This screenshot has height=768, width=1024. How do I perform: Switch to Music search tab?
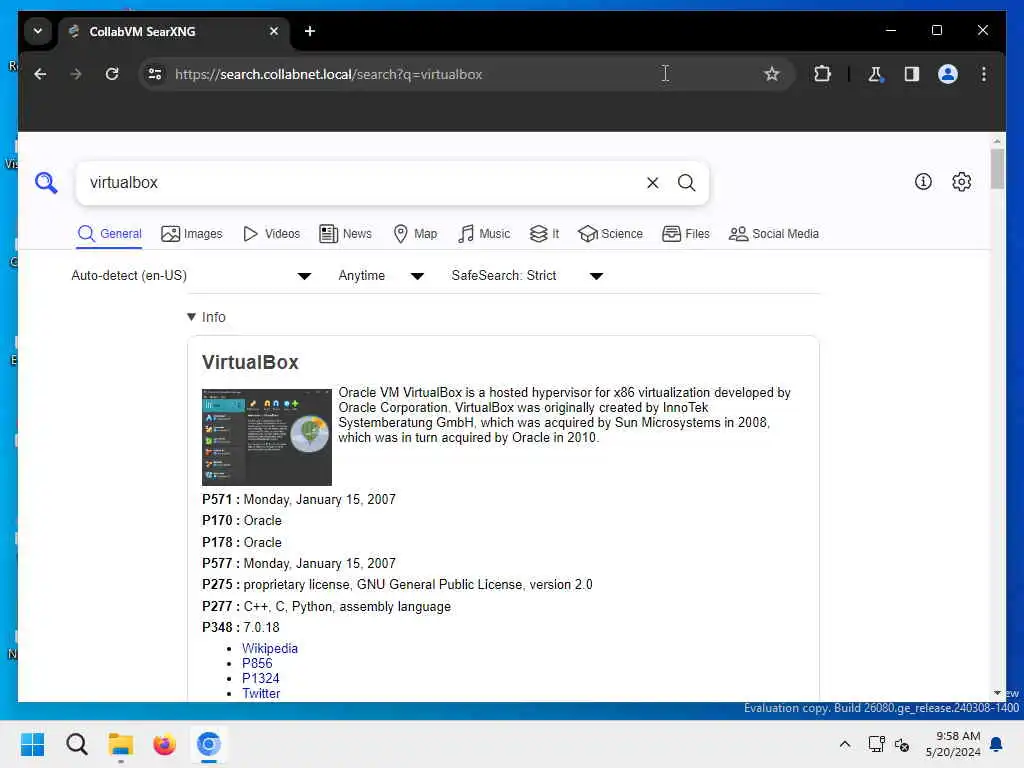click(484, 234)
